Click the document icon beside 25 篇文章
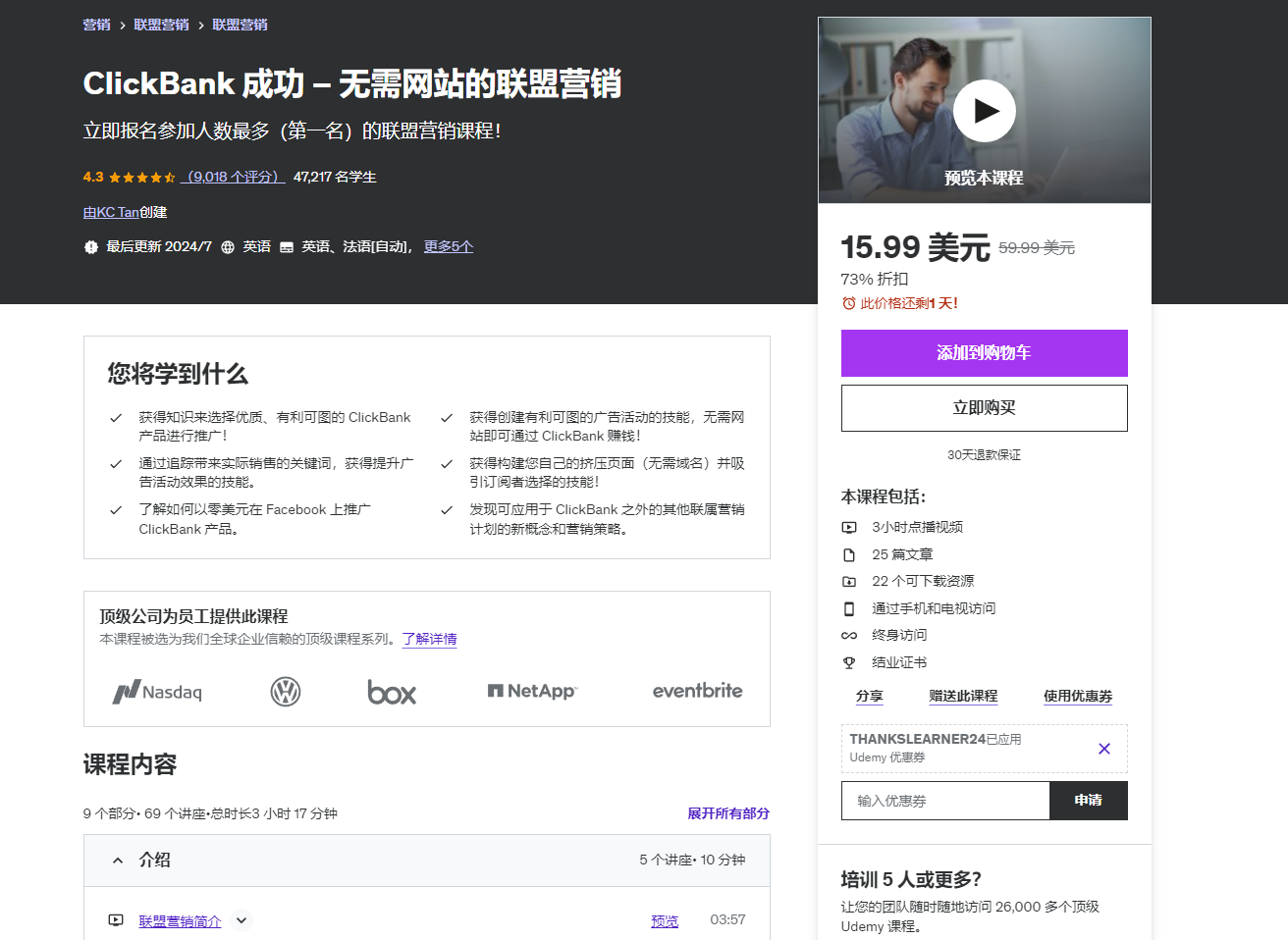 coord(849,555)
